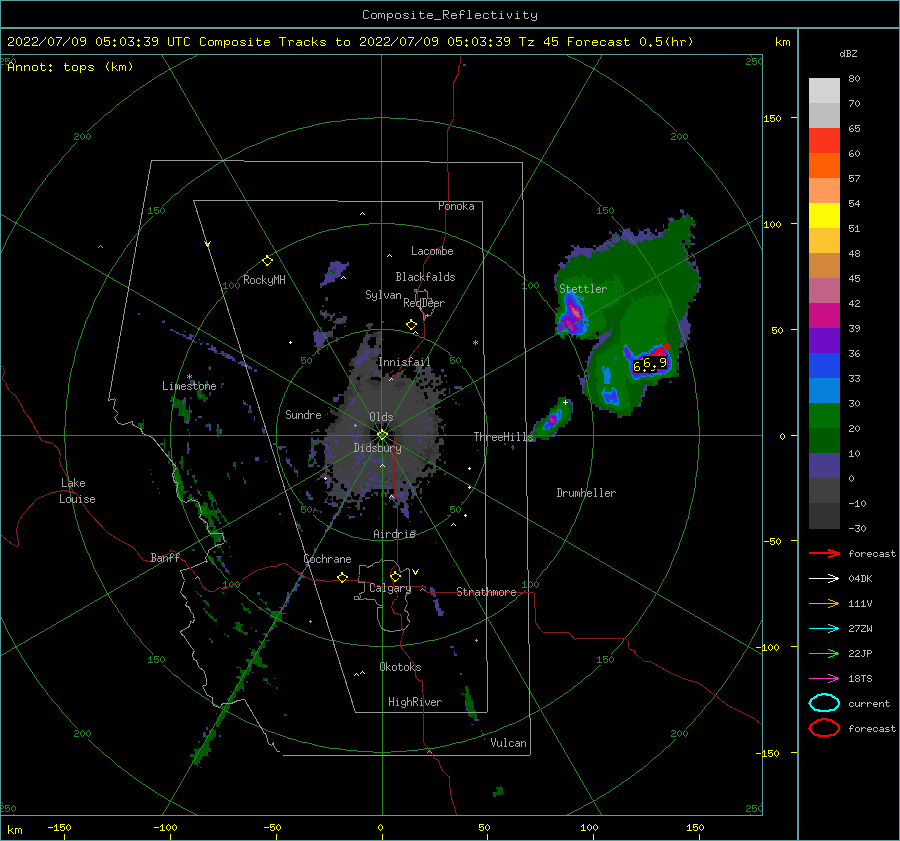
Task: Click the yellow diamond marker below Cochrane
Action: (x=342, y=577)
